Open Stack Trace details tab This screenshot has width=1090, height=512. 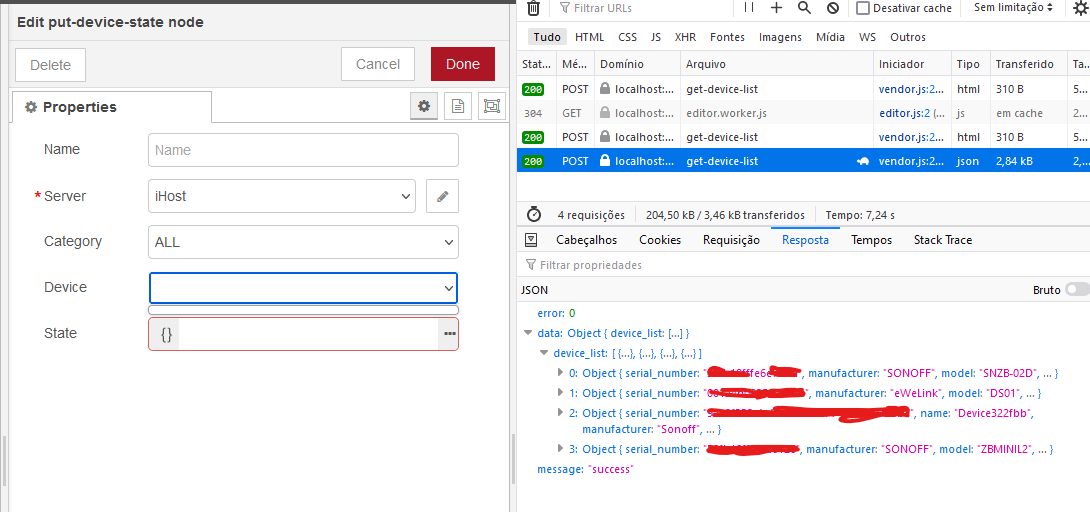(x=943, y=240)
